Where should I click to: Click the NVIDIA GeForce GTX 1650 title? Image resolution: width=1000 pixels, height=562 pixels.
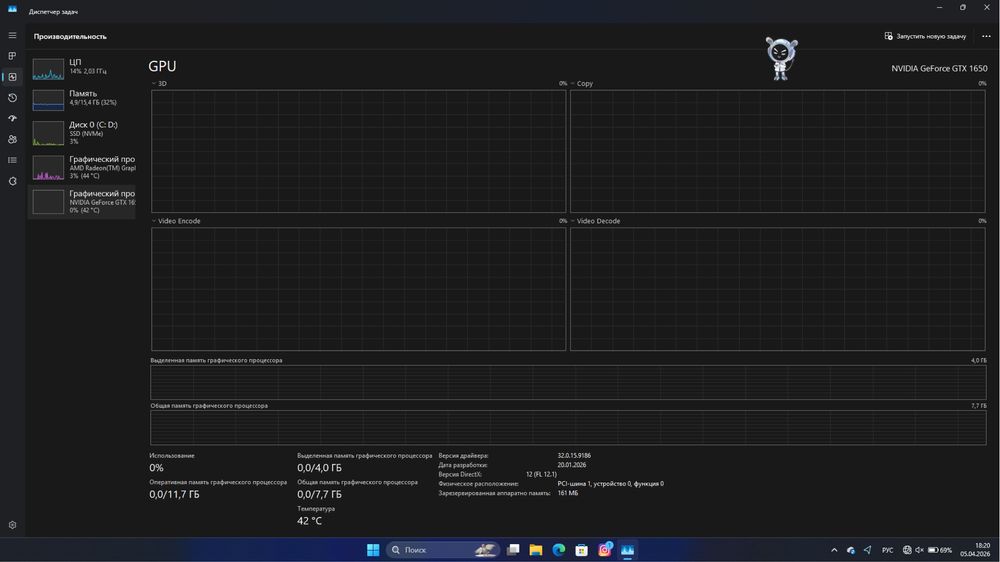click(x=939, y=68)
